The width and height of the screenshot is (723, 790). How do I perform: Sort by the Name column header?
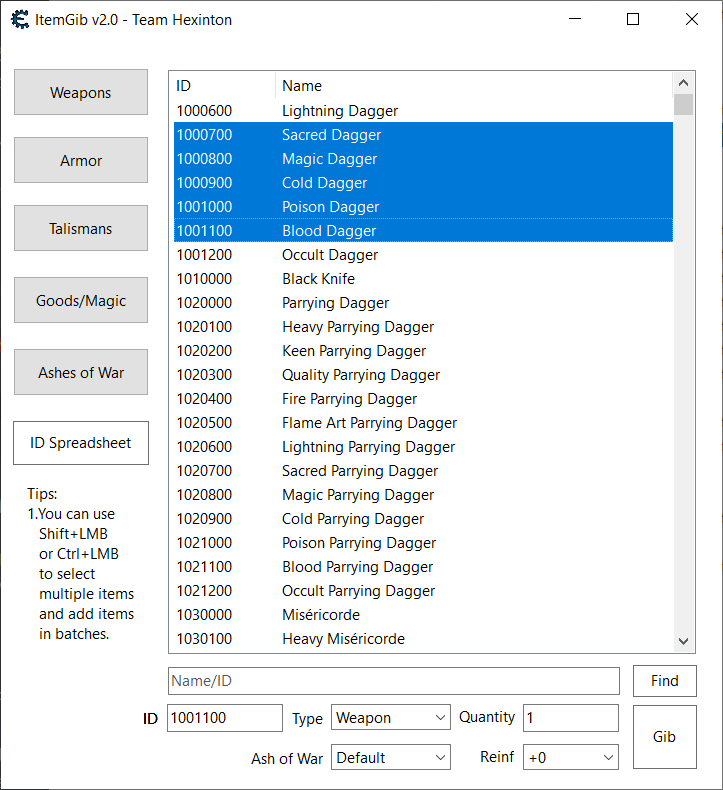tap(474, 86)
